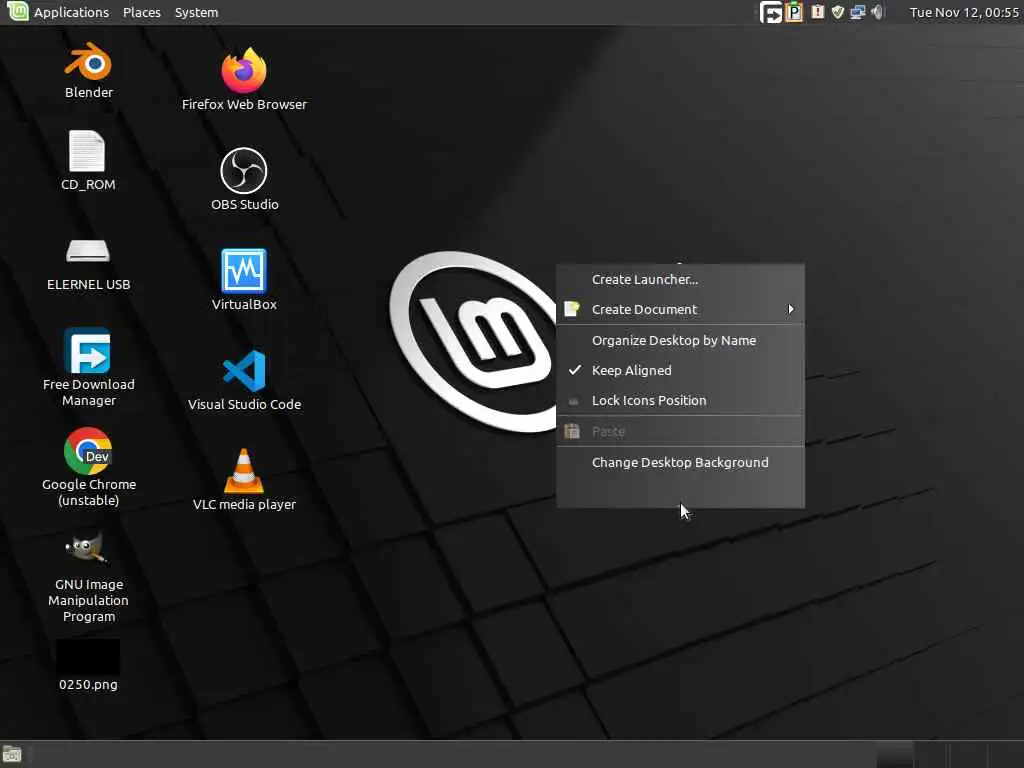Open the network connection tray icon
This screenshot has height=768, width=1024.
[x=857, y=12]
